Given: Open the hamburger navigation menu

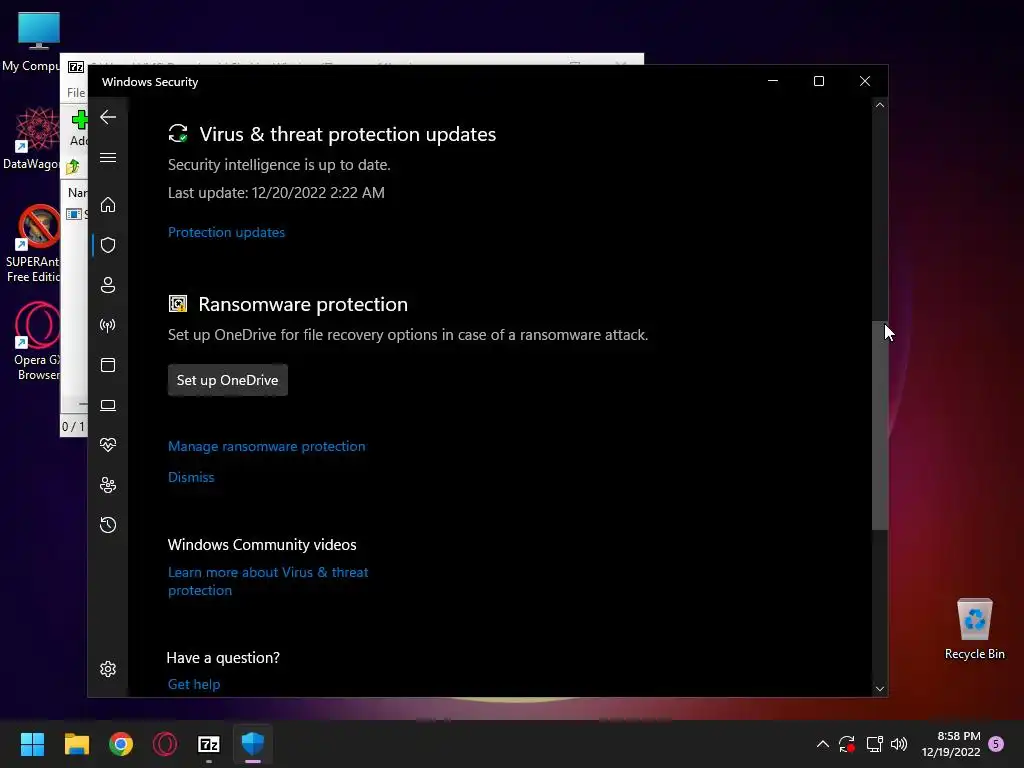Looking at the screenshot, I should click(x=108, y=157).
